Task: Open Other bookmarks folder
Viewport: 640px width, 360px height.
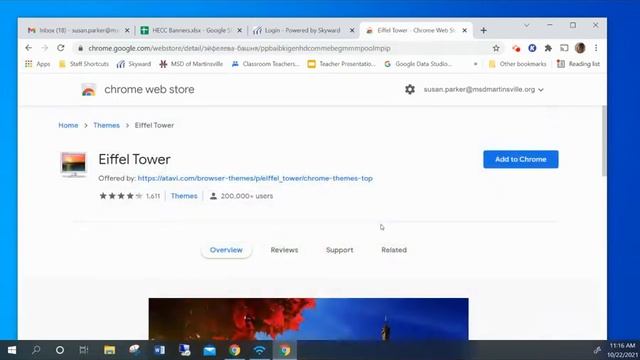Action: click(x=518, y=64)
